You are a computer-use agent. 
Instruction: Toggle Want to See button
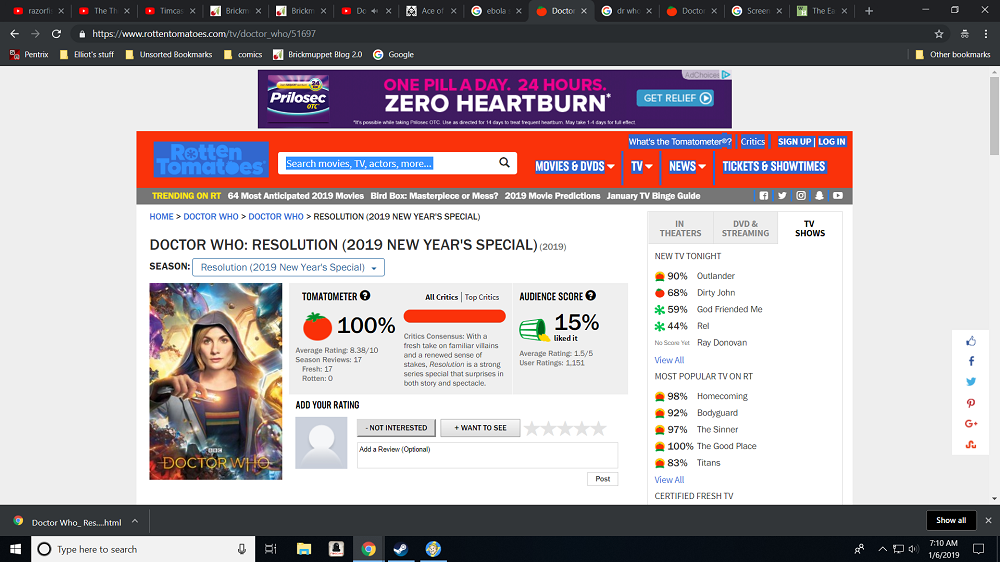[480, 428]
